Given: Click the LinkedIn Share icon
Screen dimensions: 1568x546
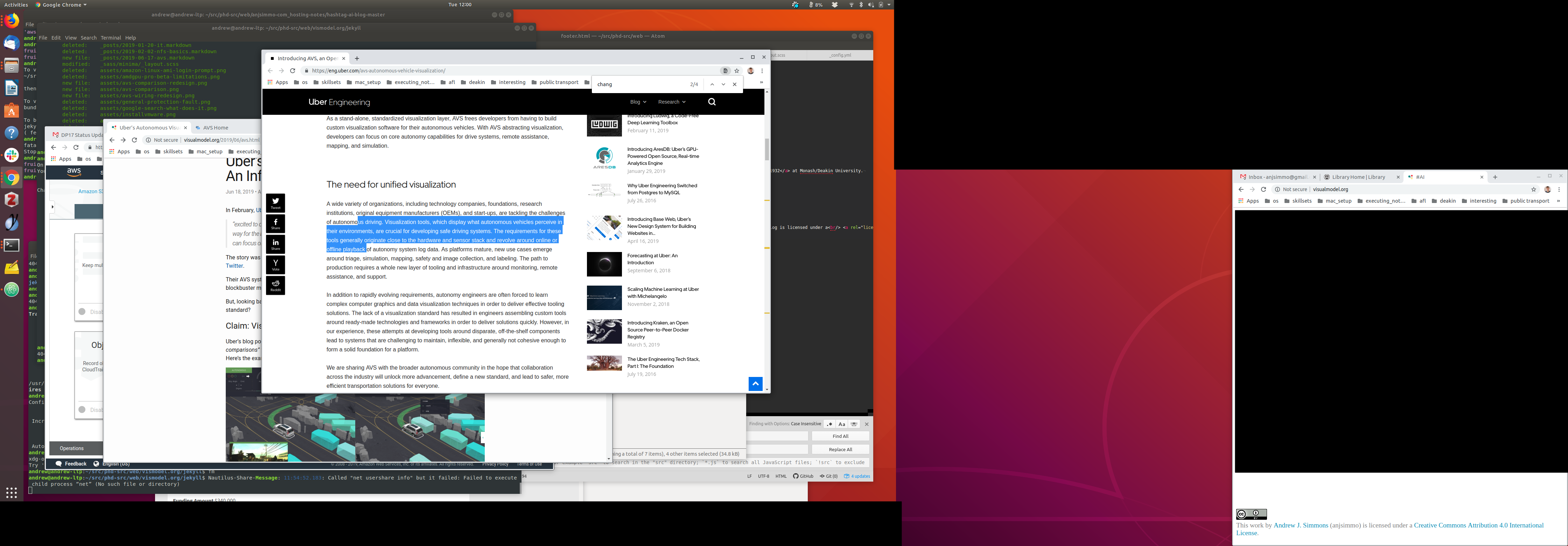Looking at the screenshot, I should [x=275, y=244].
